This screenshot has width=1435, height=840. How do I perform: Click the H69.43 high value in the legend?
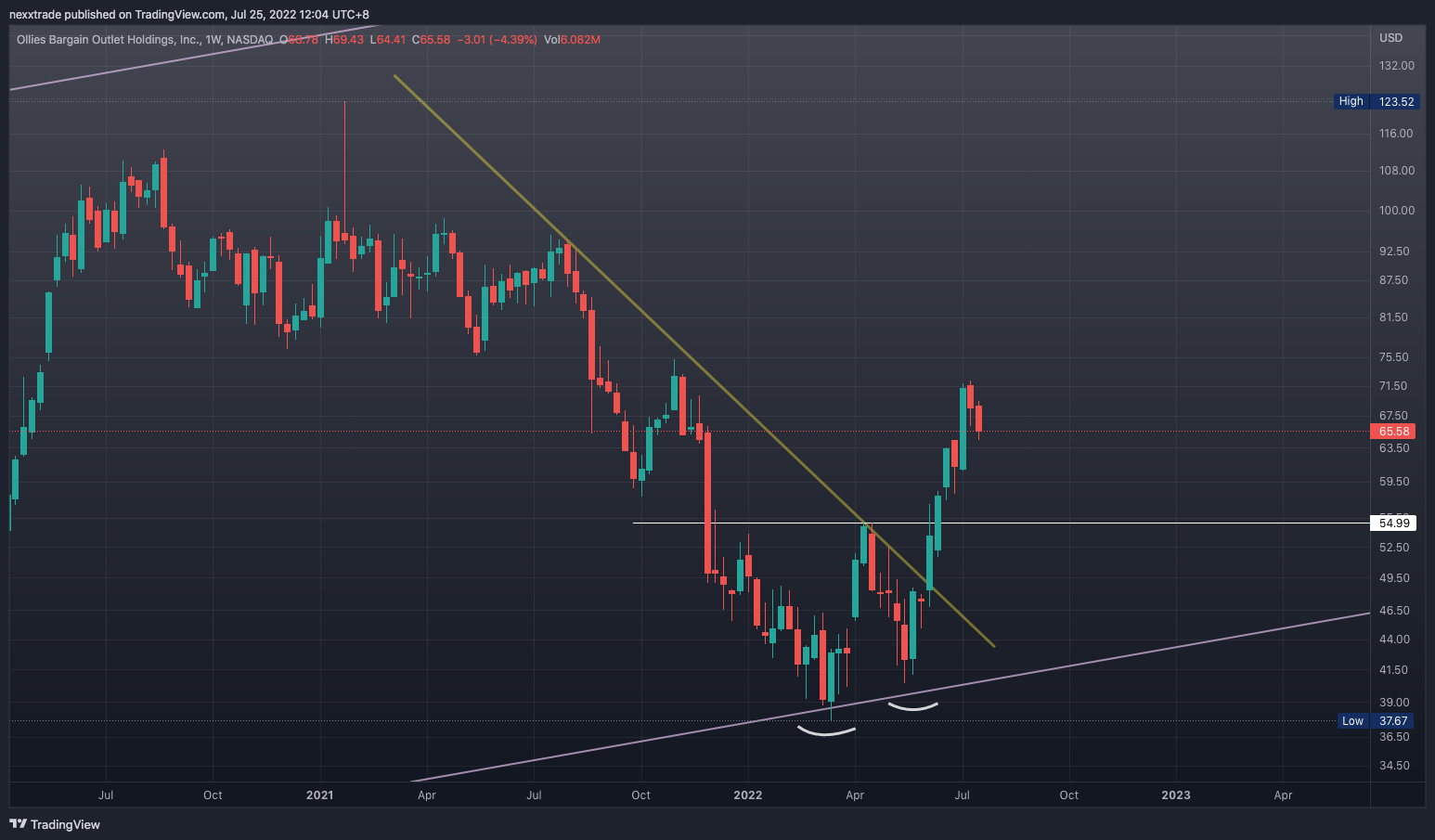[x=344, y=40]
